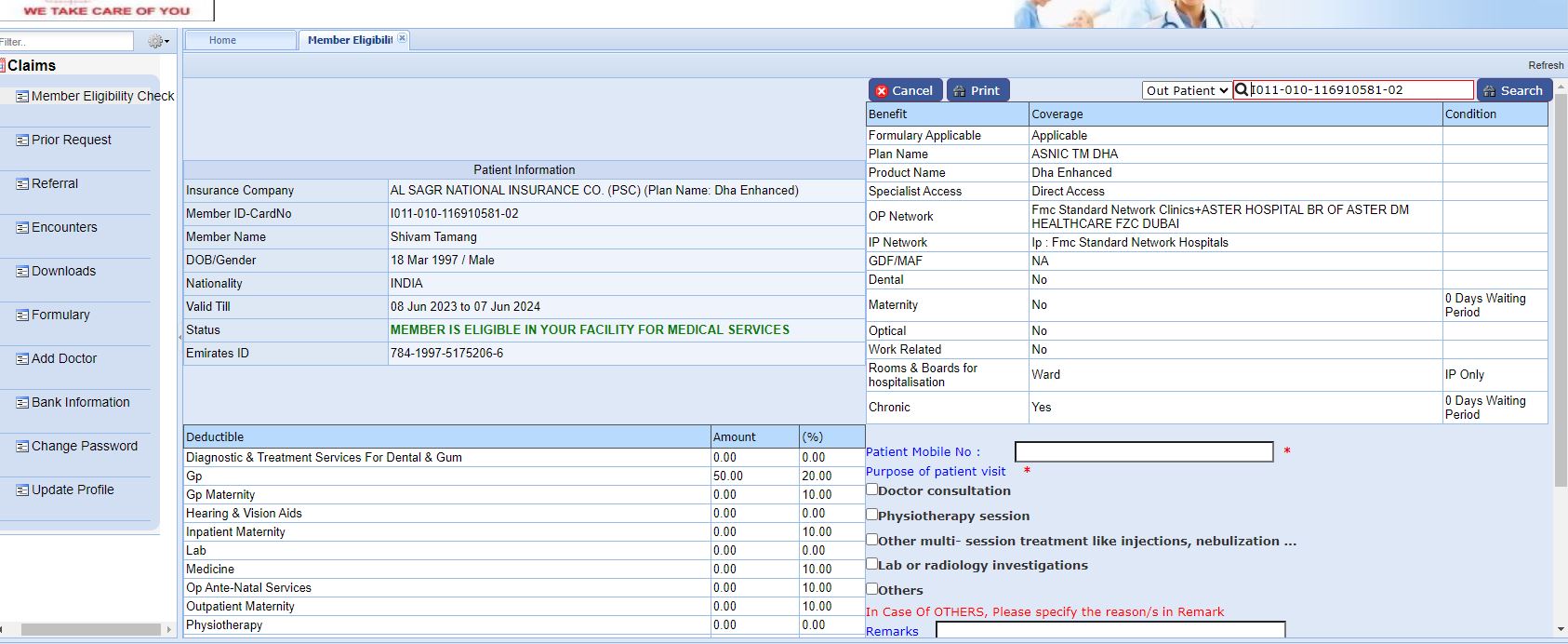Image resolution: width=1568 pixels, height=644 pixels.
Task: Click the Patient Mobile No input field
Action: click(1143, 451)
